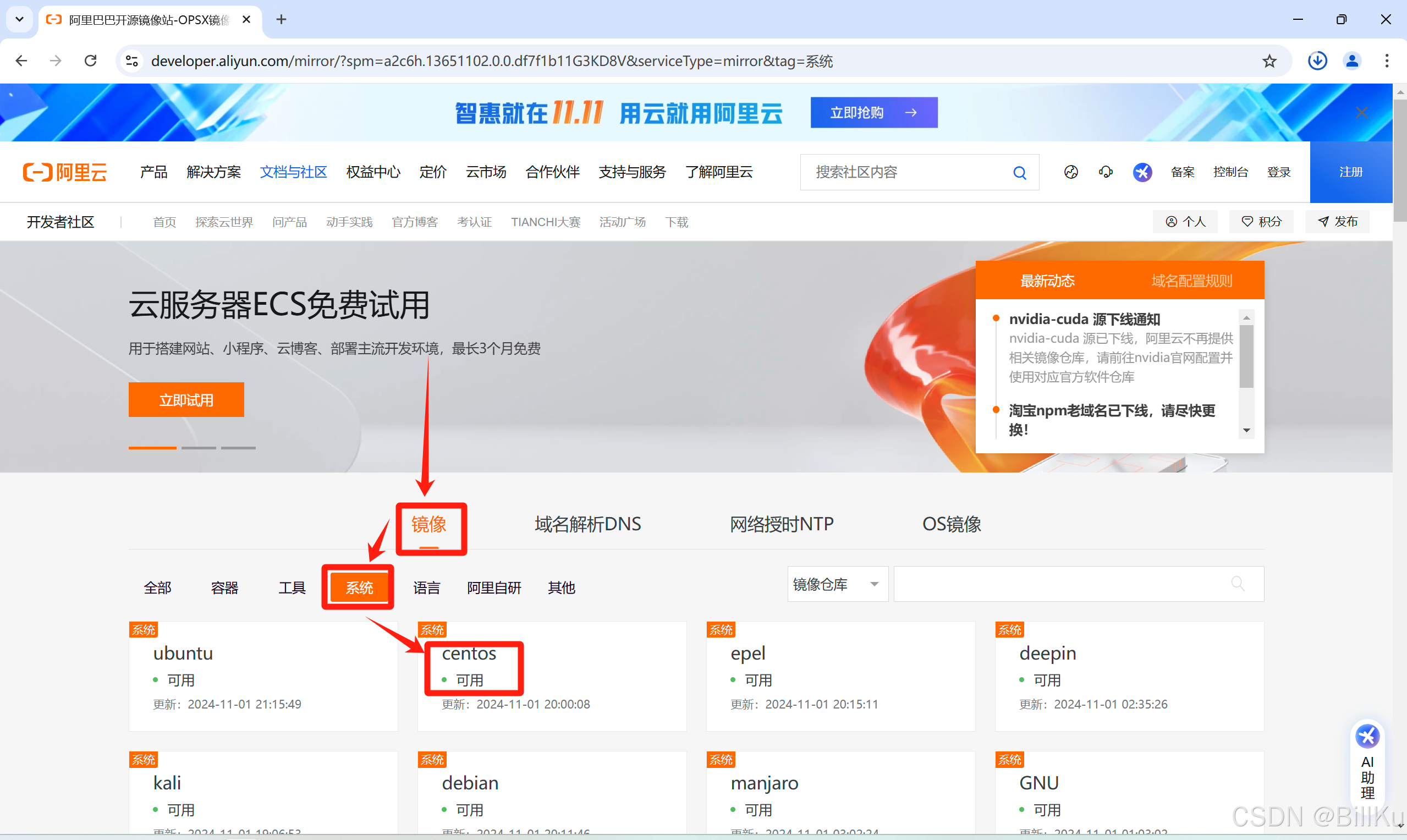This screenshot has width=1407, height=840.
Task: Click the community search magnifier icon
Action: point(1020,172)
